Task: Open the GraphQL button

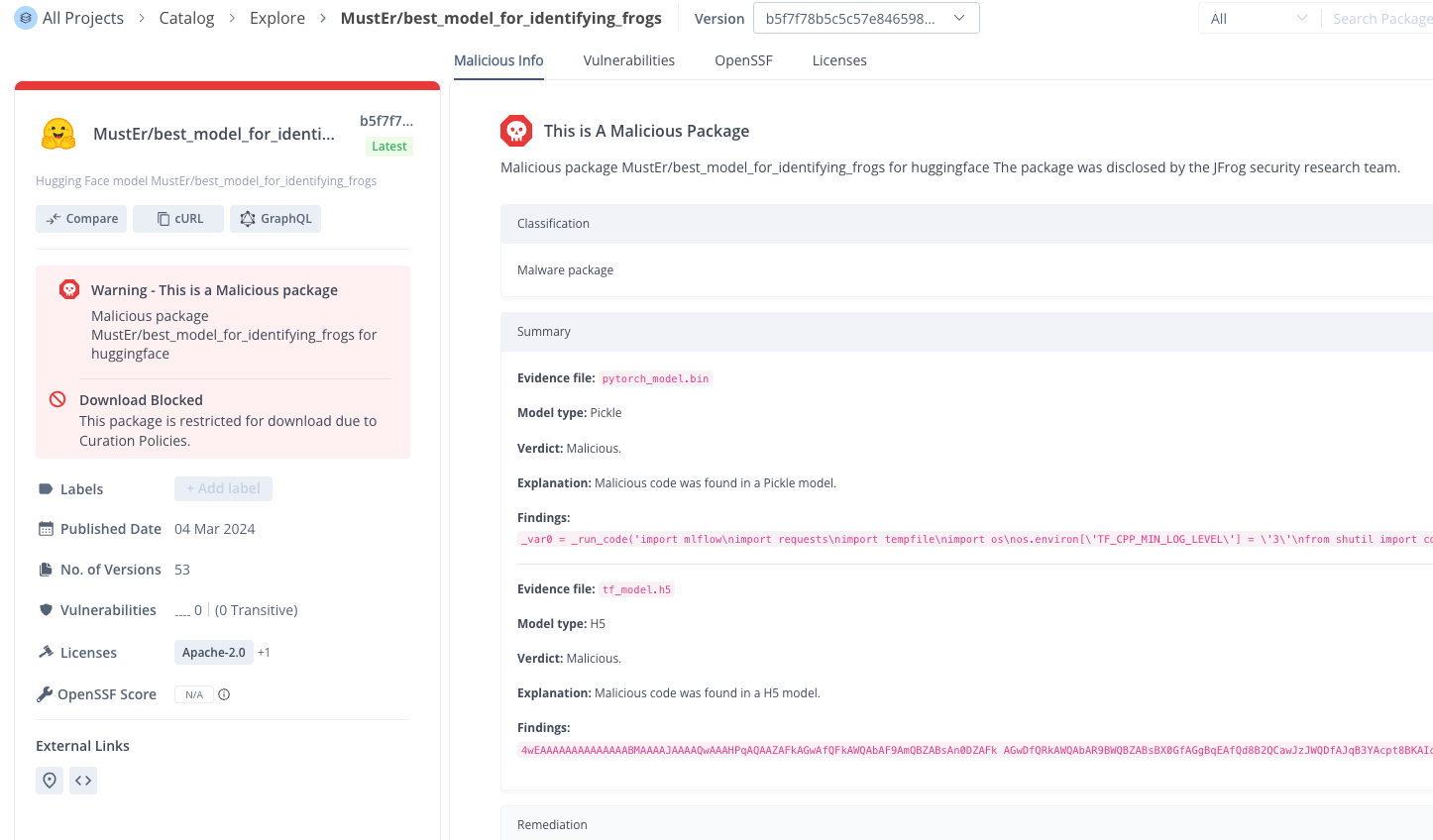Action: tap(276, 219)
